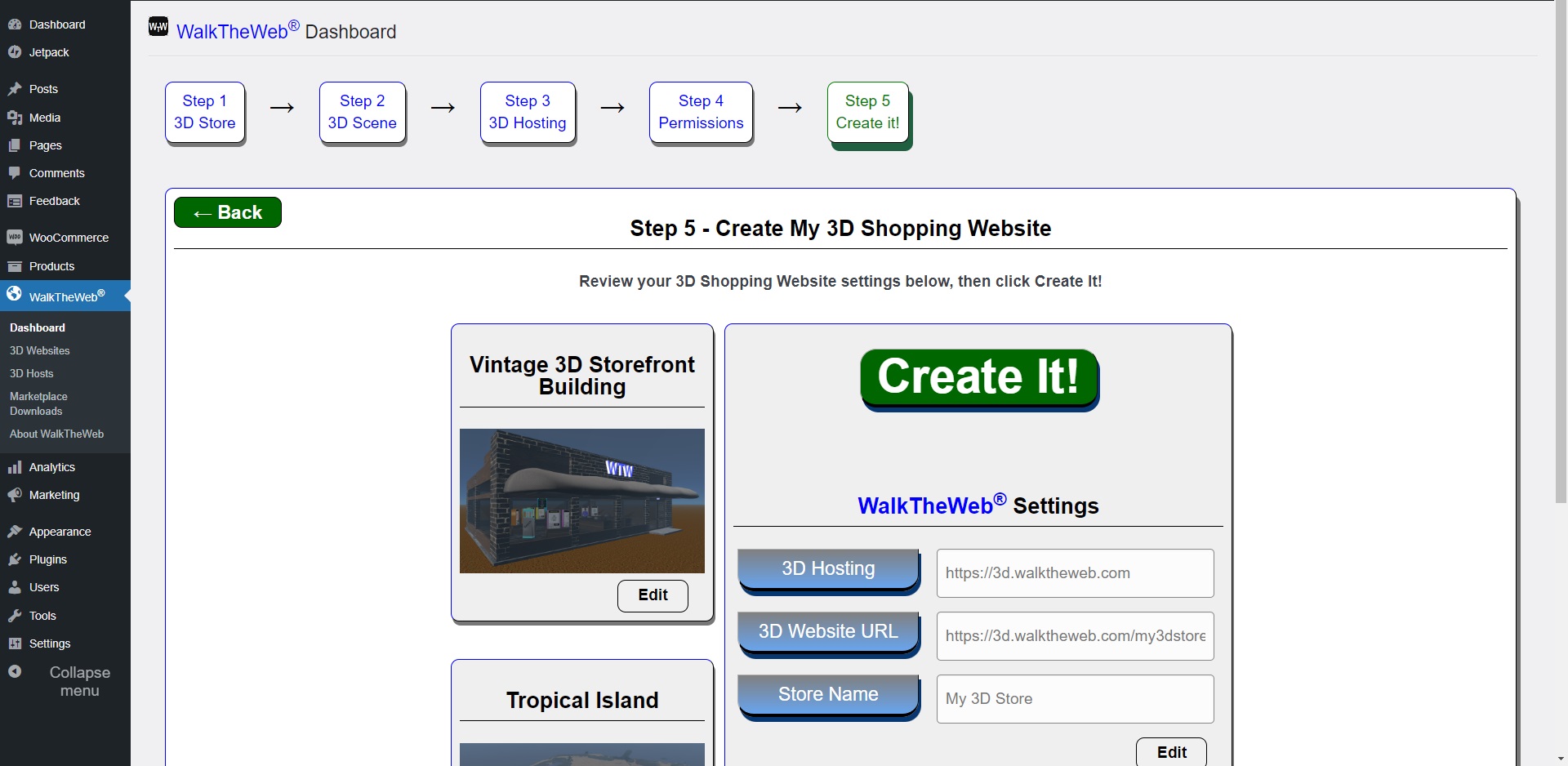Screen dimensions: 1568x766
Task: Click the WooCommerce icon in sidebar
Action: pos(15,238)
